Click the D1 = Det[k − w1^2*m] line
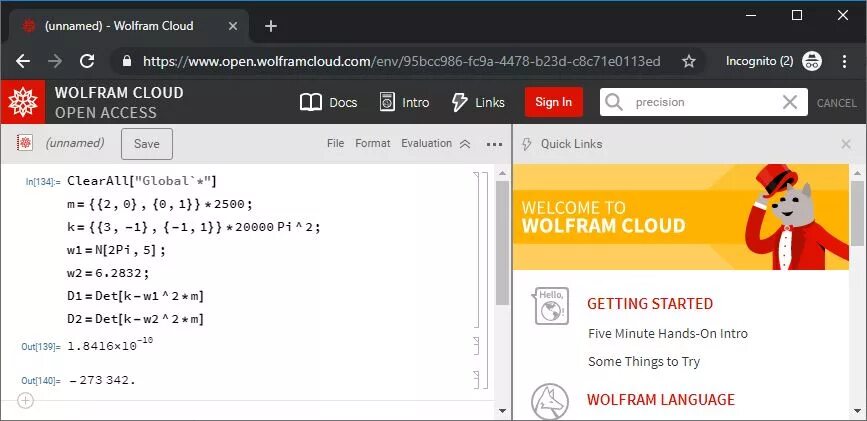The height and width of the screenshot is (421, 867). click(x=135, y=296)
